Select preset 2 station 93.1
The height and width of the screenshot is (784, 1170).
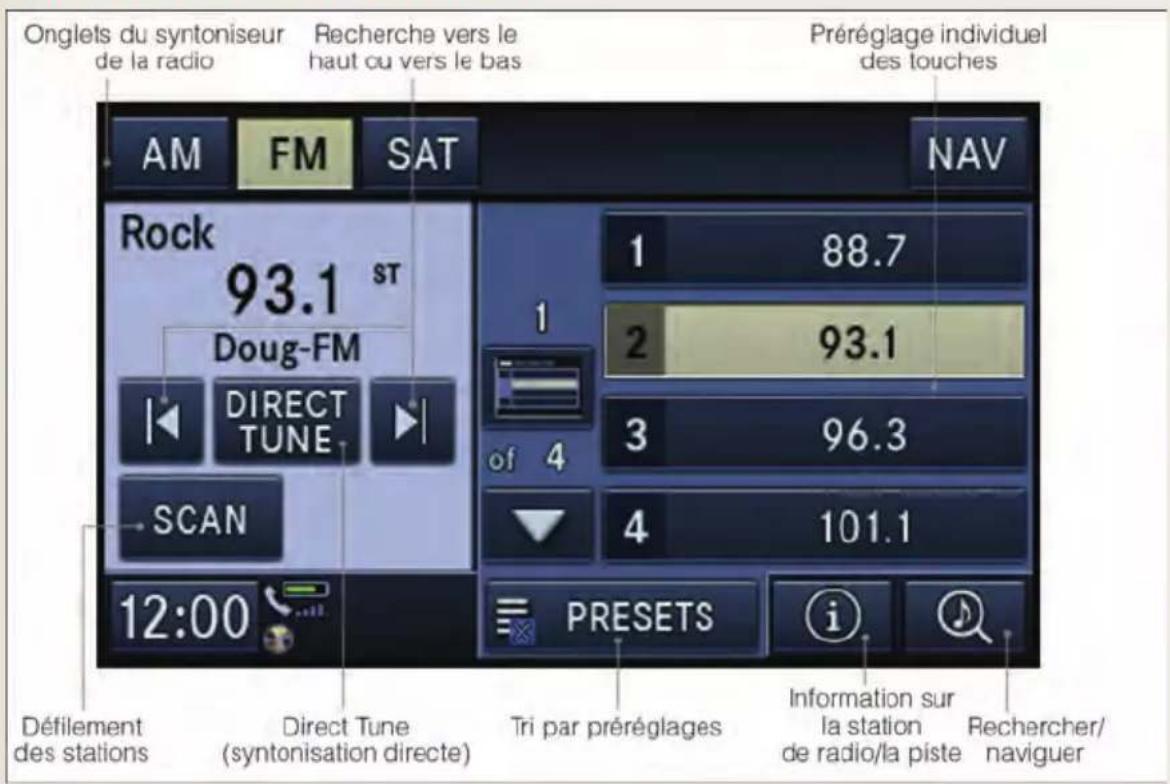[814, 341]
